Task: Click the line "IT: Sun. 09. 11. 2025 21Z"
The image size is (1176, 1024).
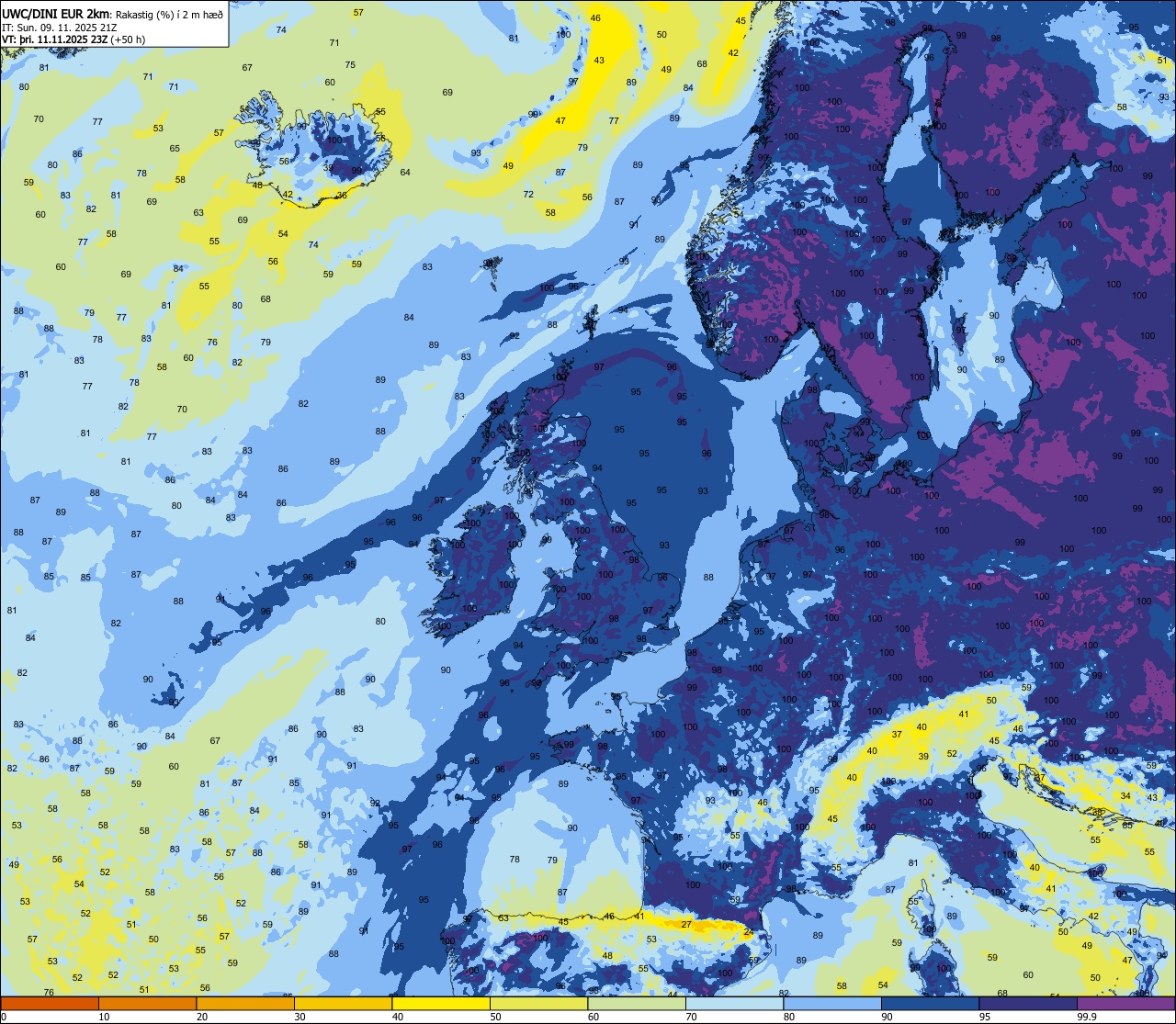Action: pyautogui.click(x=59, y=27)
